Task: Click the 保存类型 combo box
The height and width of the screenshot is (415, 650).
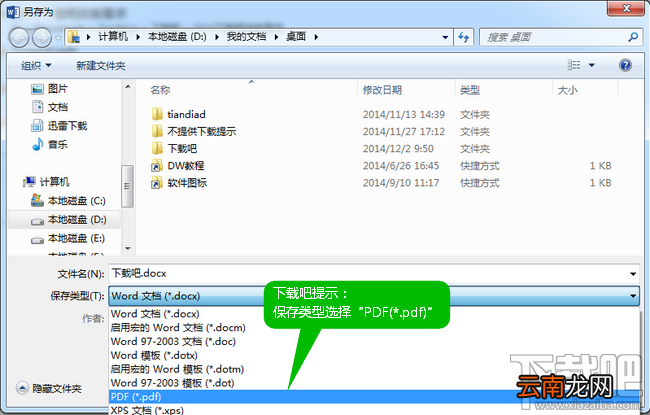Action: tap(374, 296)
